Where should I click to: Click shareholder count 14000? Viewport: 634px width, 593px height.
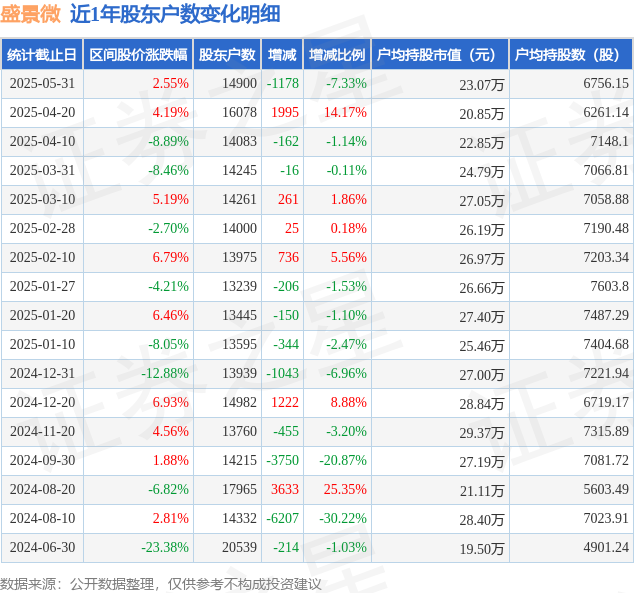(239, 228)
